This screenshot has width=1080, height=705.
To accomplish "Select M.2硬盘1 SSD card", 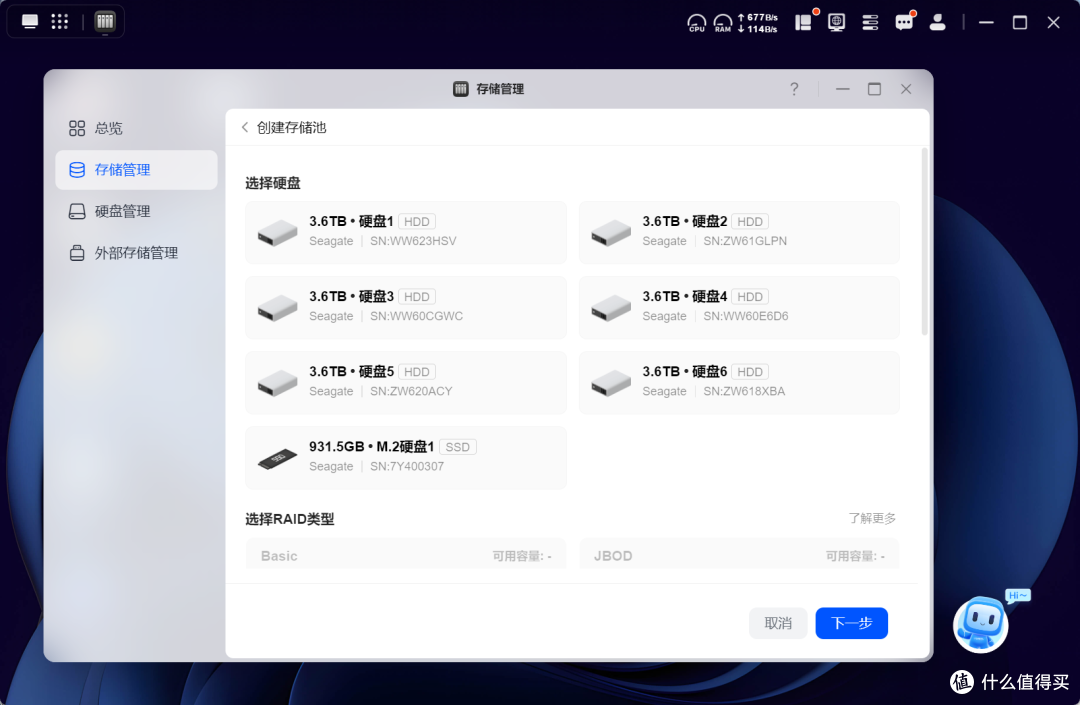I will [x=406, y=457].
